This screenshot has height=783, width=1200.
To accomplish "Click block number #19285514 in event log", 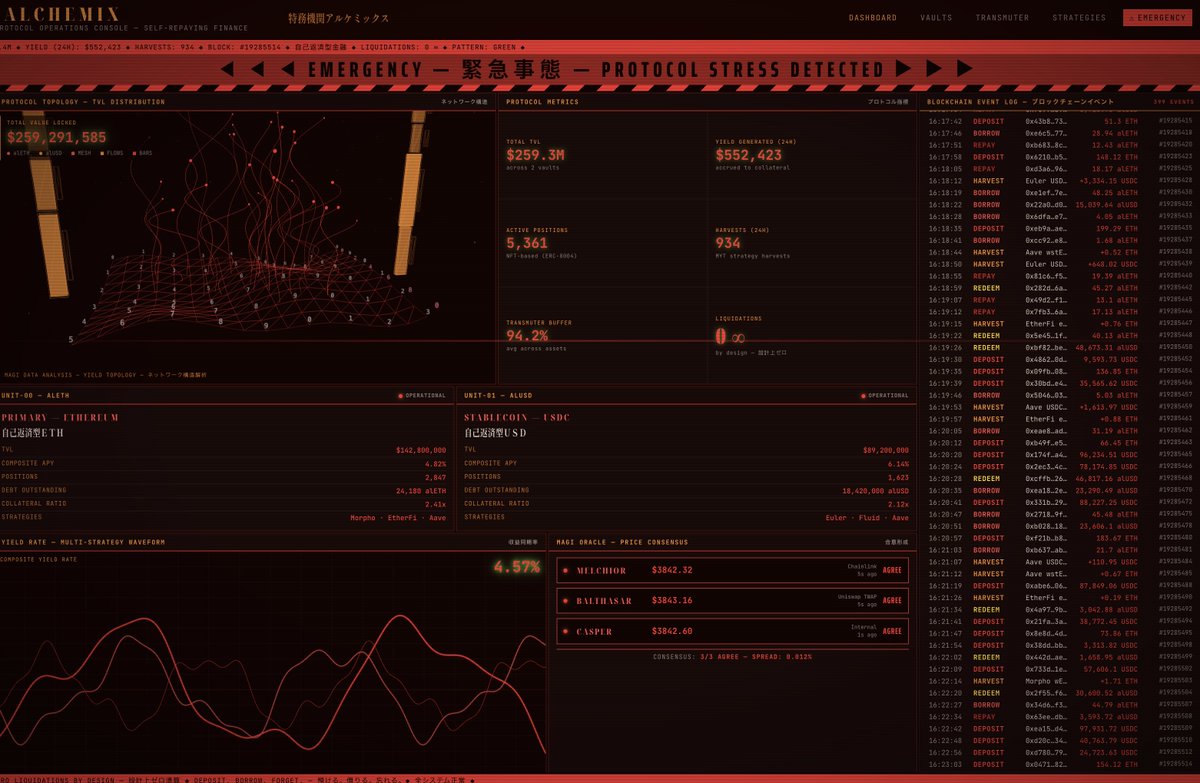I will coord(1175,764).
